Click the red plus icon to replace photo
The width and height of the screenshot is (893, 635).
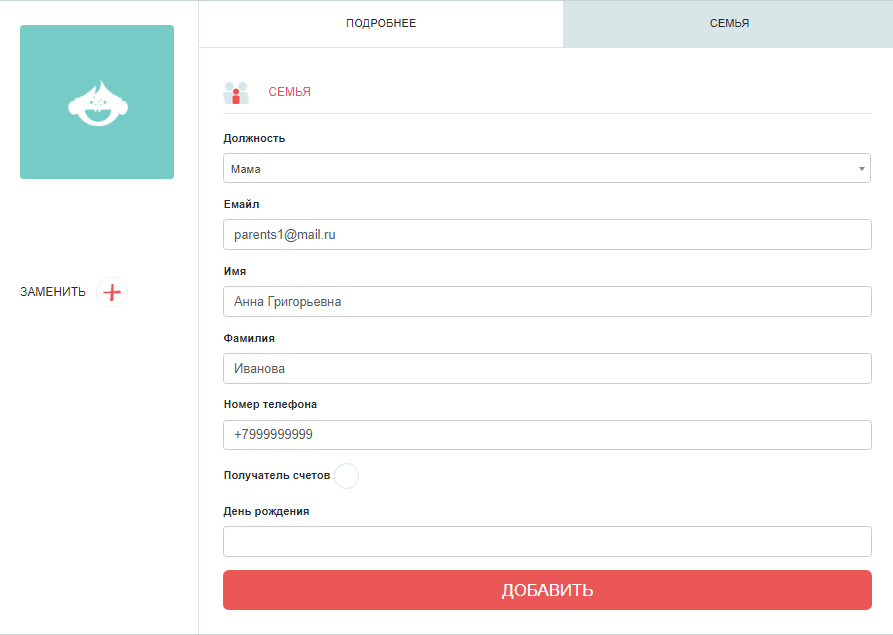(x=112, y=292)
